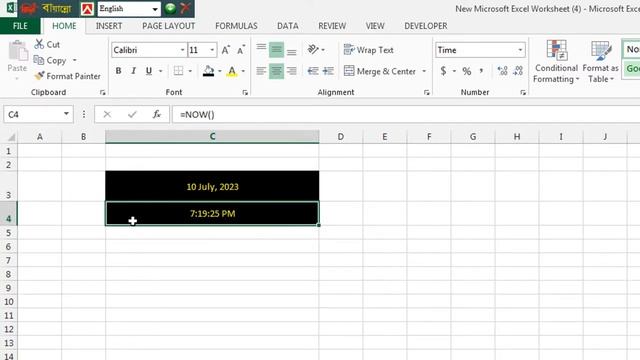The width and height of the screenshot is (640, 360).
Task: Open Conditional Formatting menu
Action: tap(556, 61)
